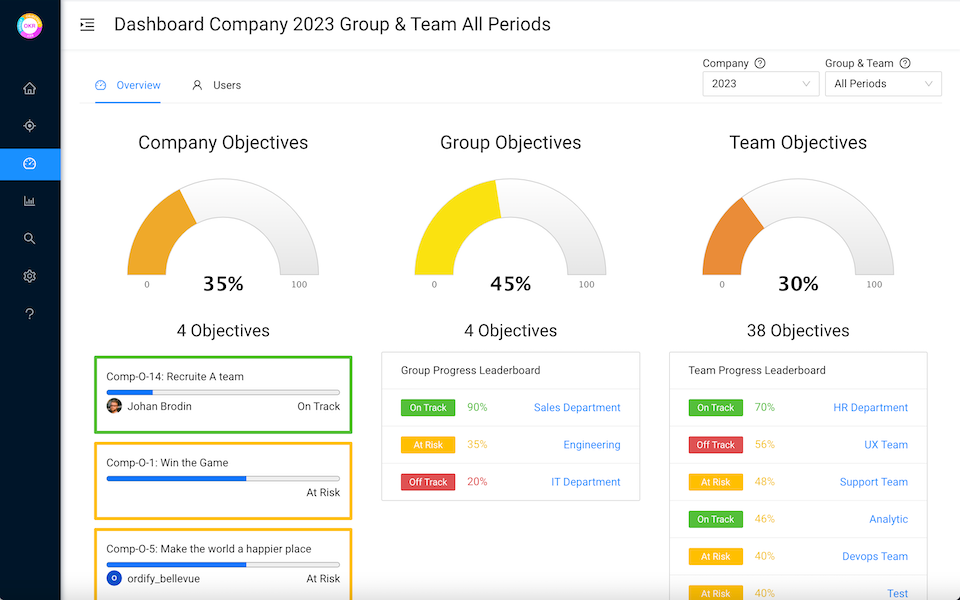
Task: Expand the All Periods dropdown
Action: pos(883,84)
